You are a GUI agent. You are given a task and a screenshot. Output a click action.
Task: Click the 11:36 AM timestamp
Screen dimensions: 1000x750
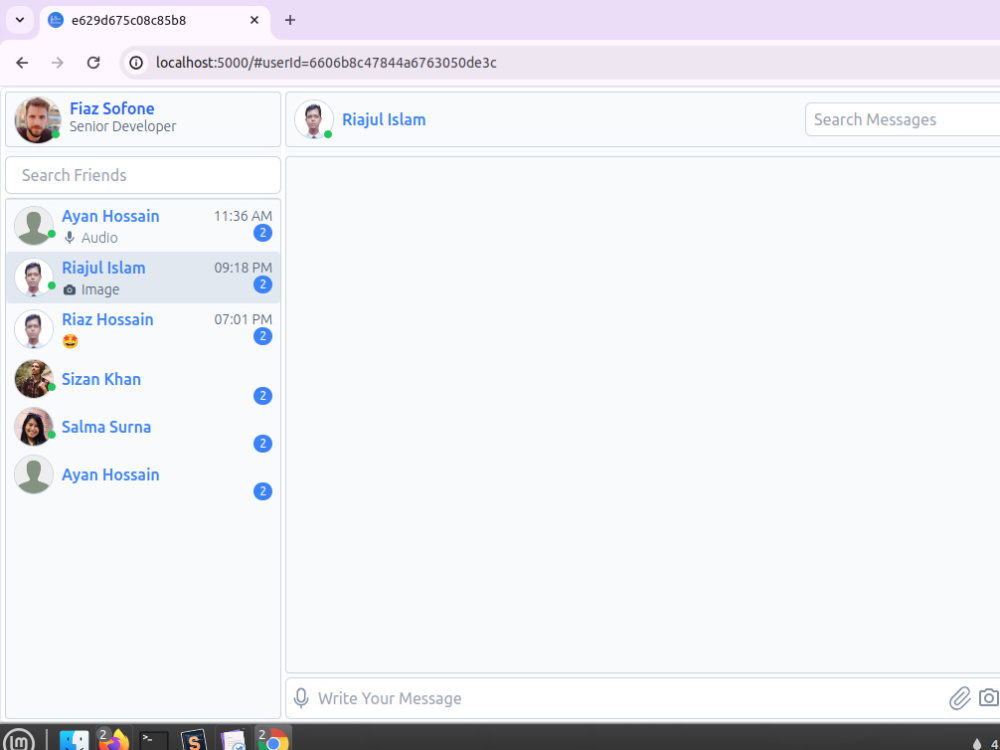pyautogui.click(x=243, y=216)
